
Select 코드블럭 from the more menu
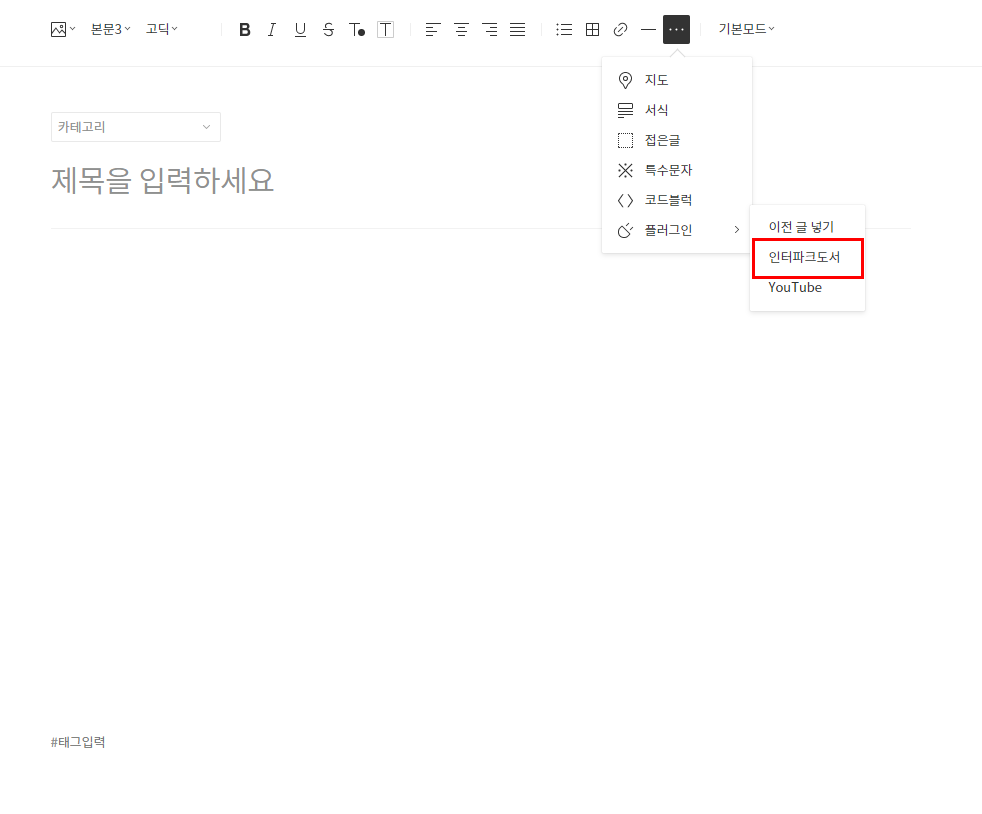[677, 200]
